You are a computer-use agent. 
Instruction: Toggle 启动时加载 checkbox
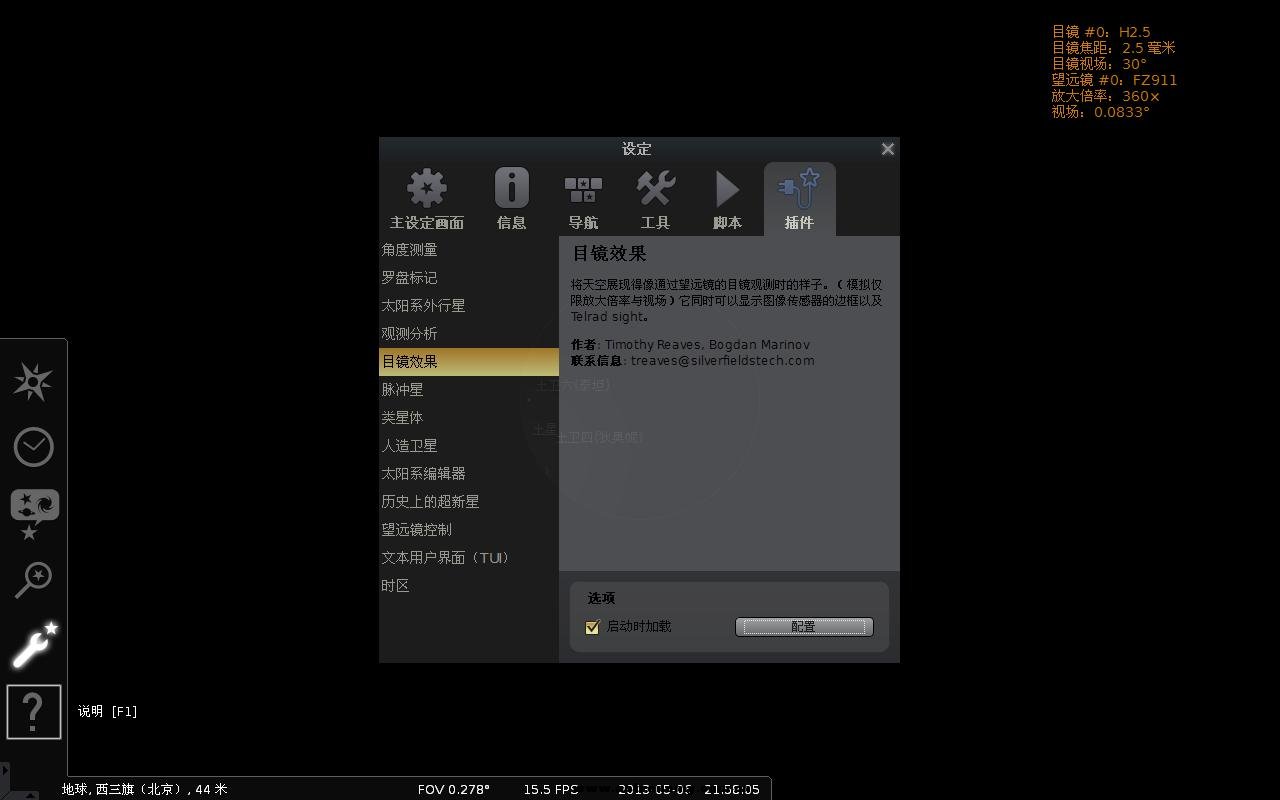(x=592, y=627)
